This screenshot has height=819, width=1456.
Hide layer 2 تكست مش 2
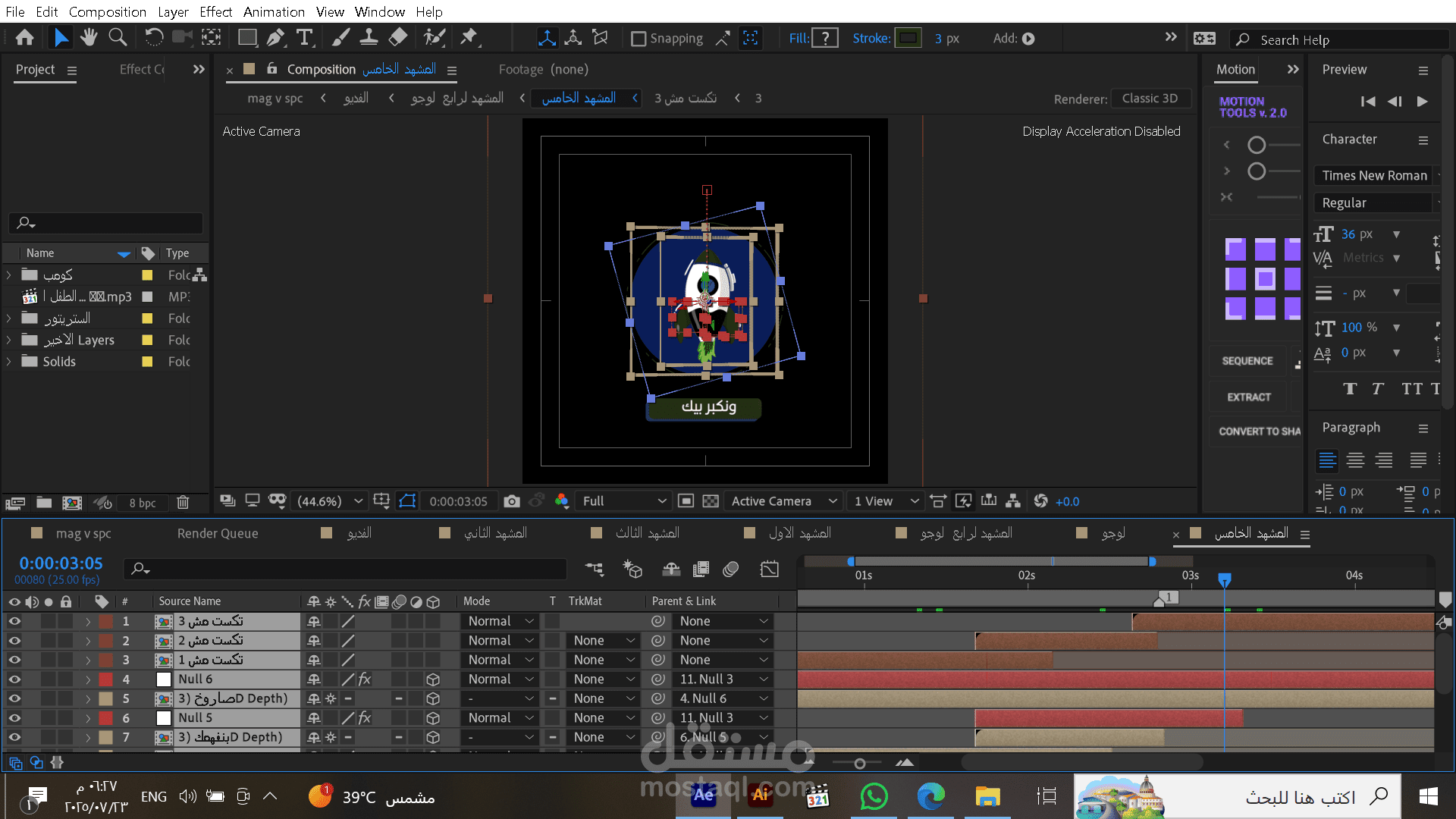[14, 641]
